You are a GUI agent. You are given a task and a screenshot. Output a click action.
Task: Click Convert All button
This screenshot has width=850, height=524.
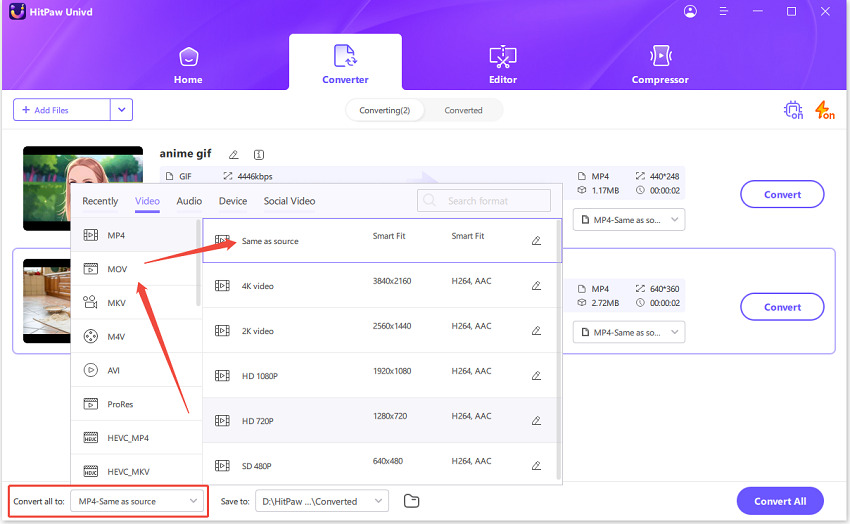click(780, 501)
